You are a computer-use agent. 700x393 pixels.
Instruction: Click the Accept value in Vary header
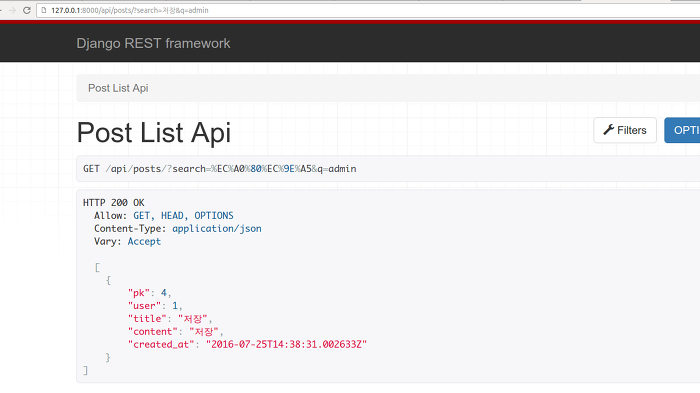click(144, 242)
